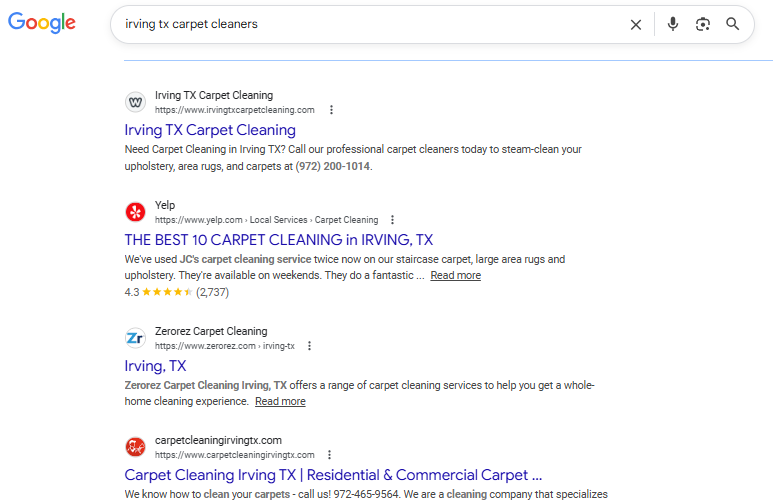Start a voice search with the microphone
773x500 pixels.
click(x=673, y=24)
